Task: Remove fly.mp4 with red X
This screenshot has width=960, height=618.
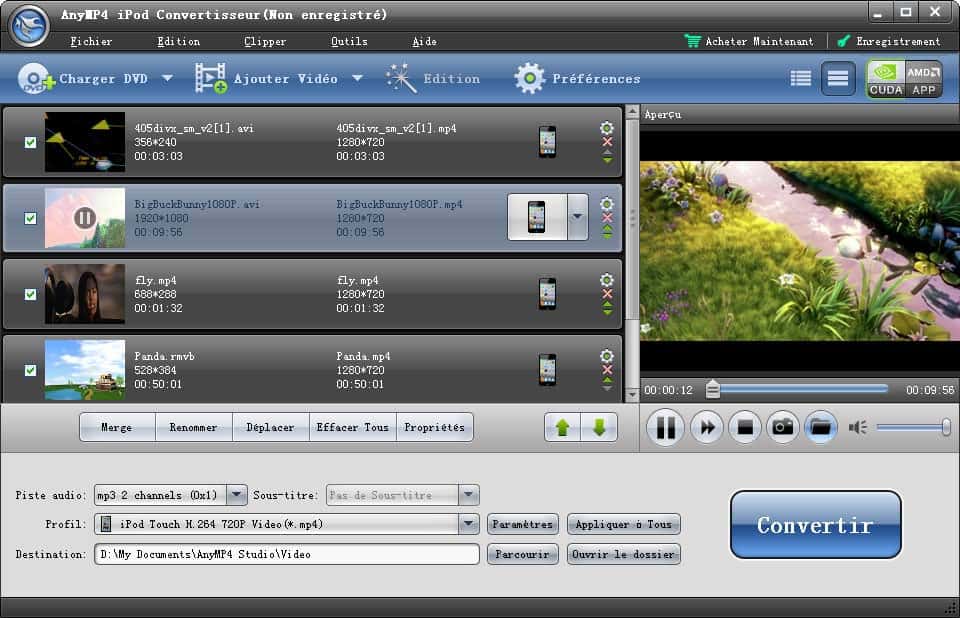Action: pos(607,294)
